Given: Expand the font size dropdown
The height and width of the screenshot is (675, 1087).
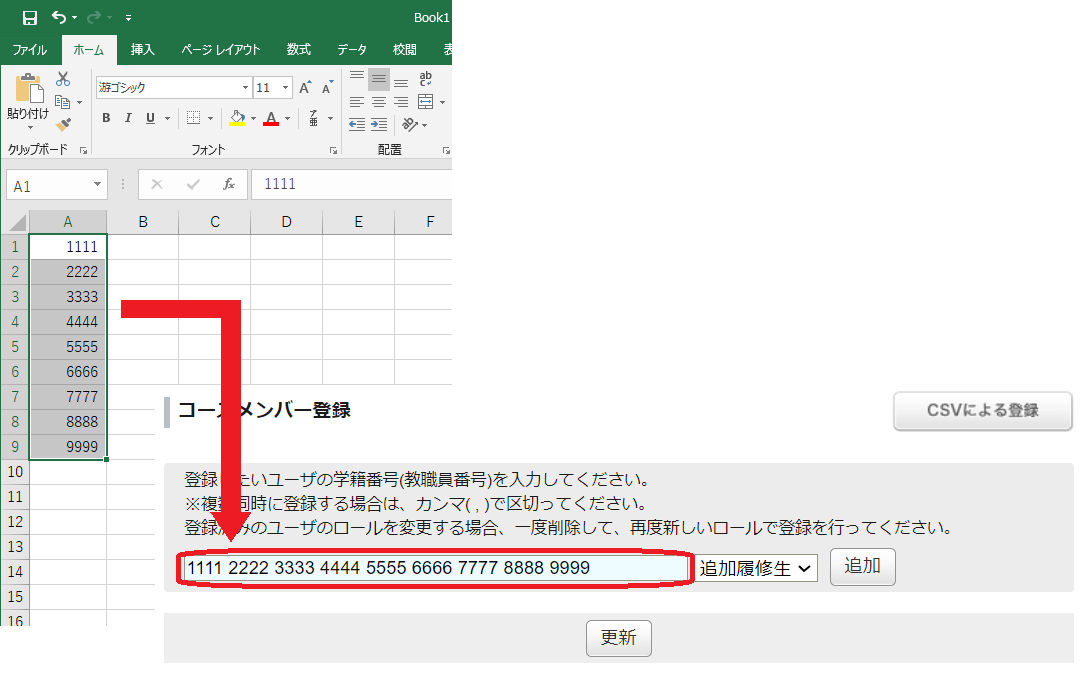Looking at the screenshot, I should (x=285, y=88).
